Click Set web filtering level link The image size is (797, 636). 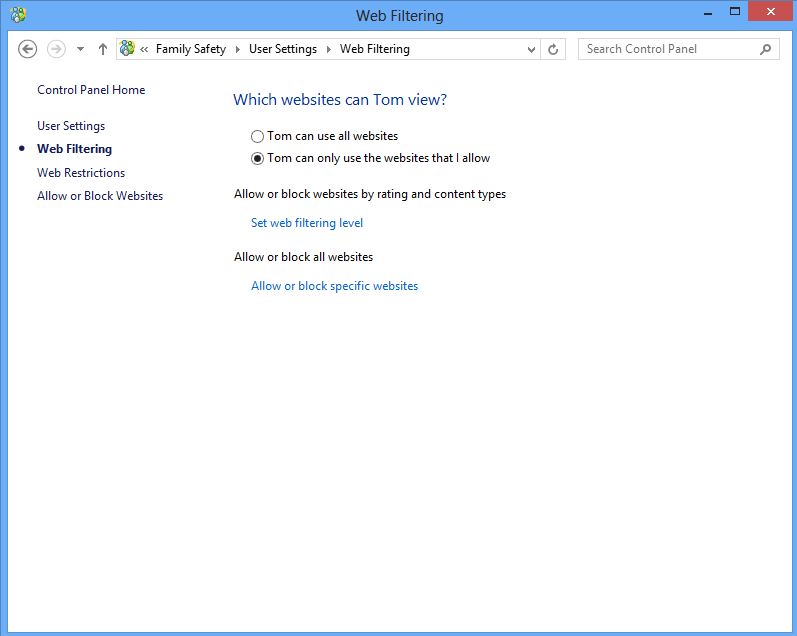[307, 223]
